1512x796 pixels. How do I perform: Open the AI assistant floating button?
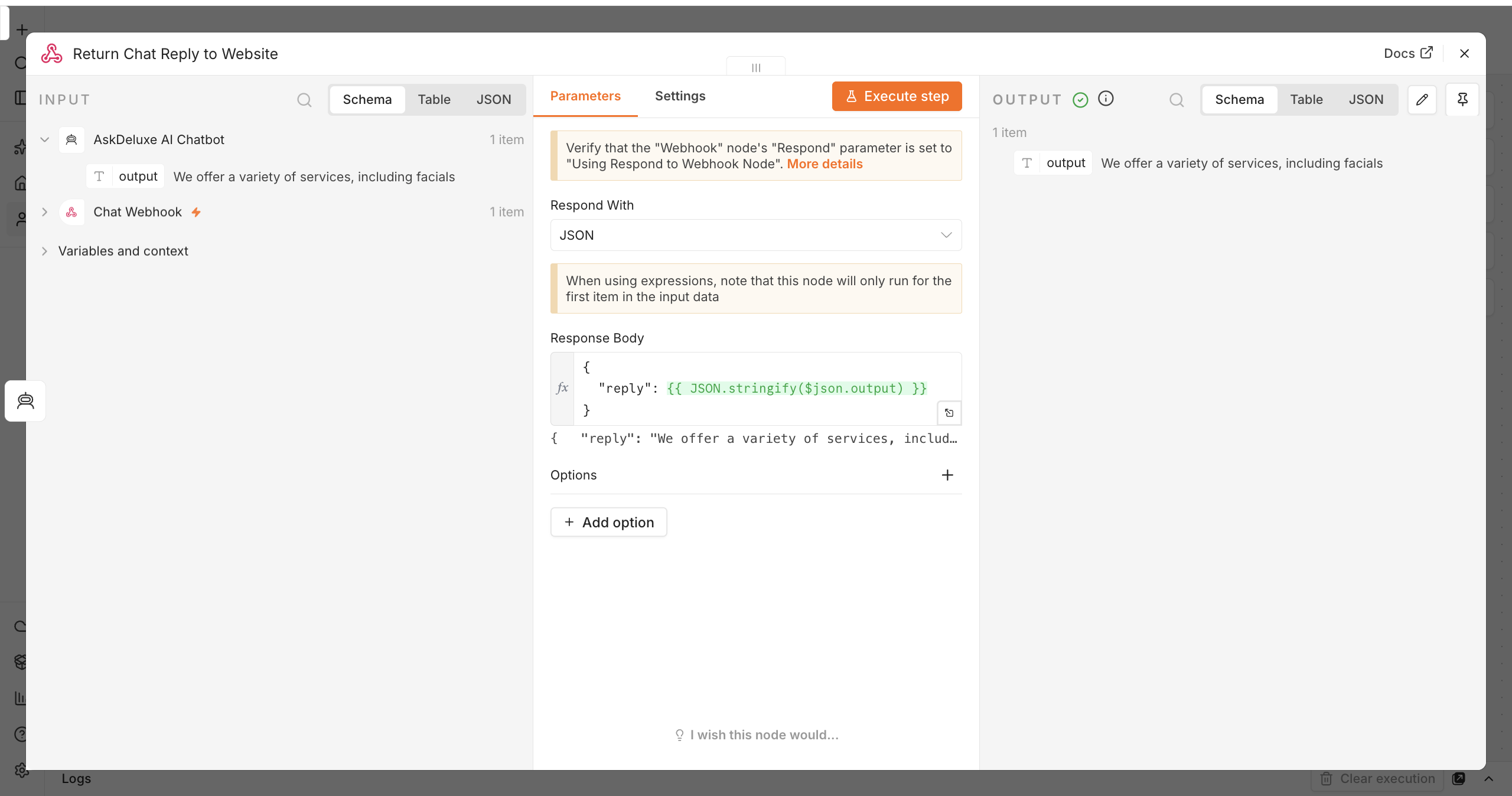point(25,401)
